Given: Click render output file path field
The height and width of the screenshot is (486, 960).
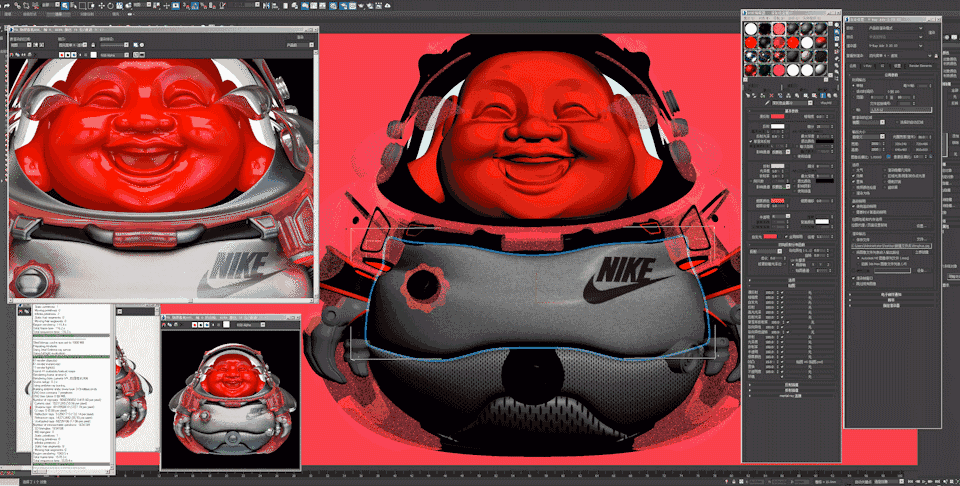Looking at the screenshot, I should click(x=891, y=245).
